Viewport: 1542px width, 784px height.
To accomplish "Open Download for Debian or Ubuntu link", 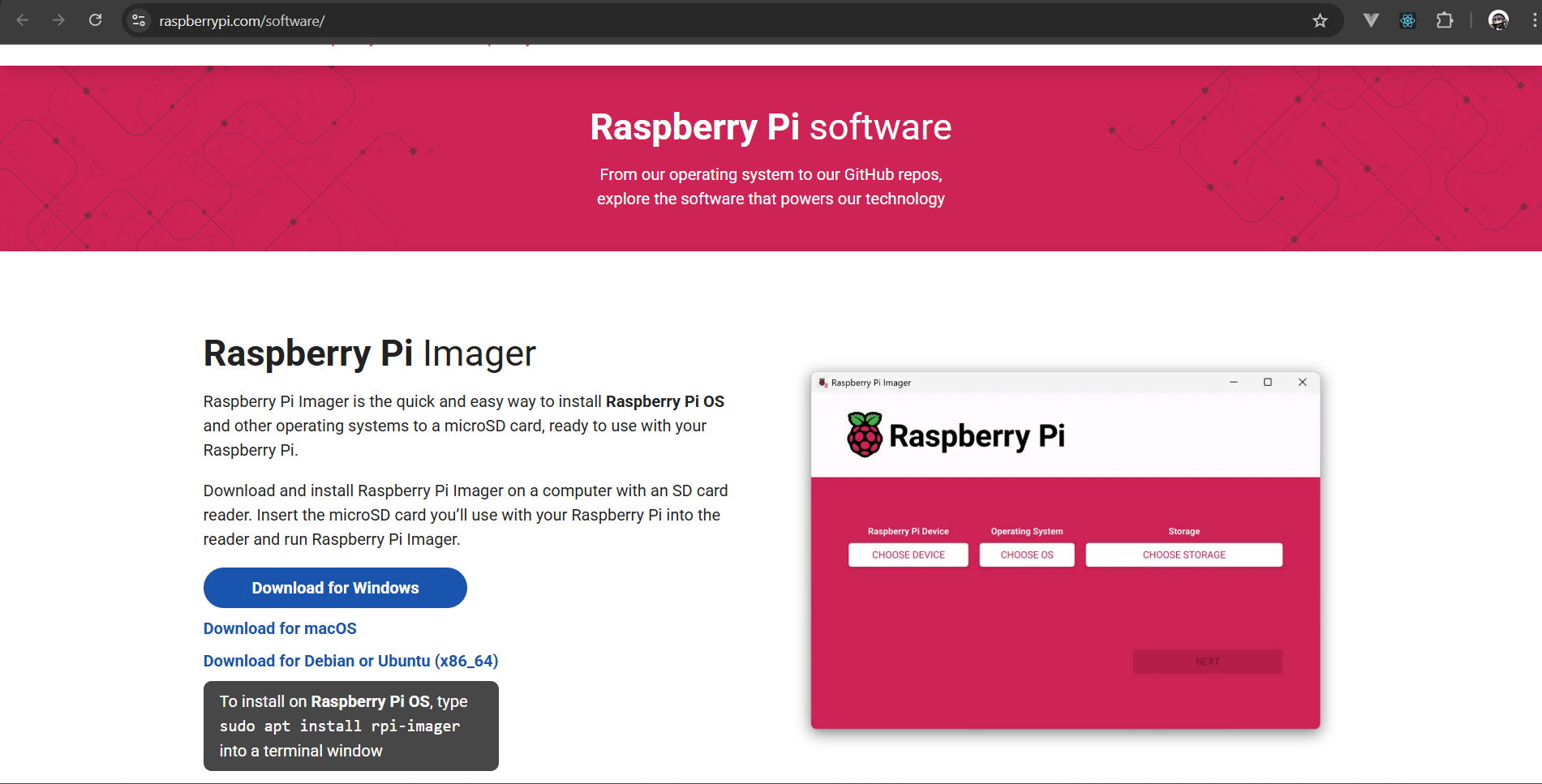I will (x=350, y=661).
